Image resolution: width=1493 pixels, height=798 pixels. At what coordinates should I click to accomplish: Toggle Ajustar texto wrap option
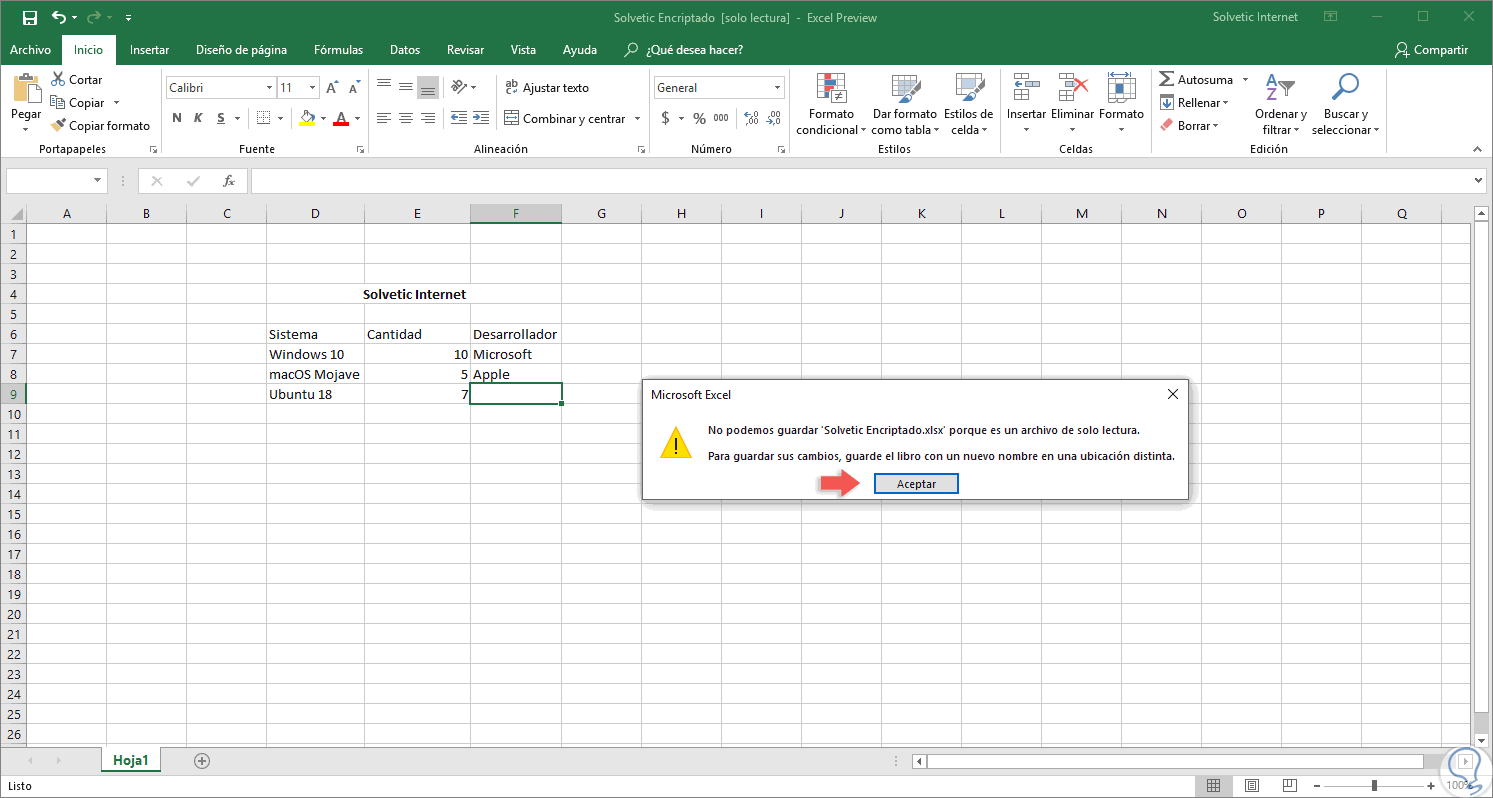coord(546,88)
